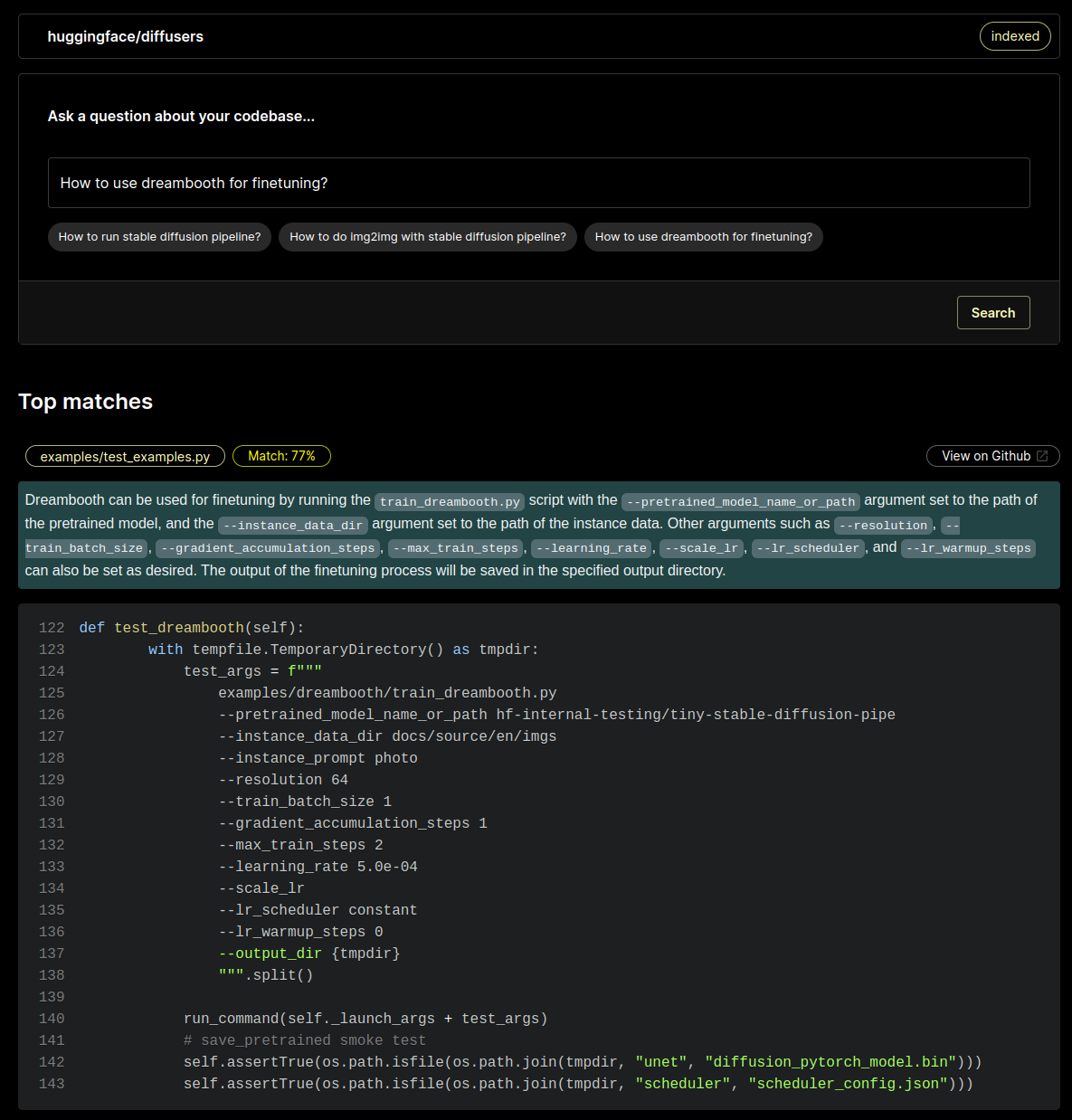Viewport: 1072px width, 1120px height.
Task: Click the examples/test_examples.py file path tag
Action: [125, 457]
